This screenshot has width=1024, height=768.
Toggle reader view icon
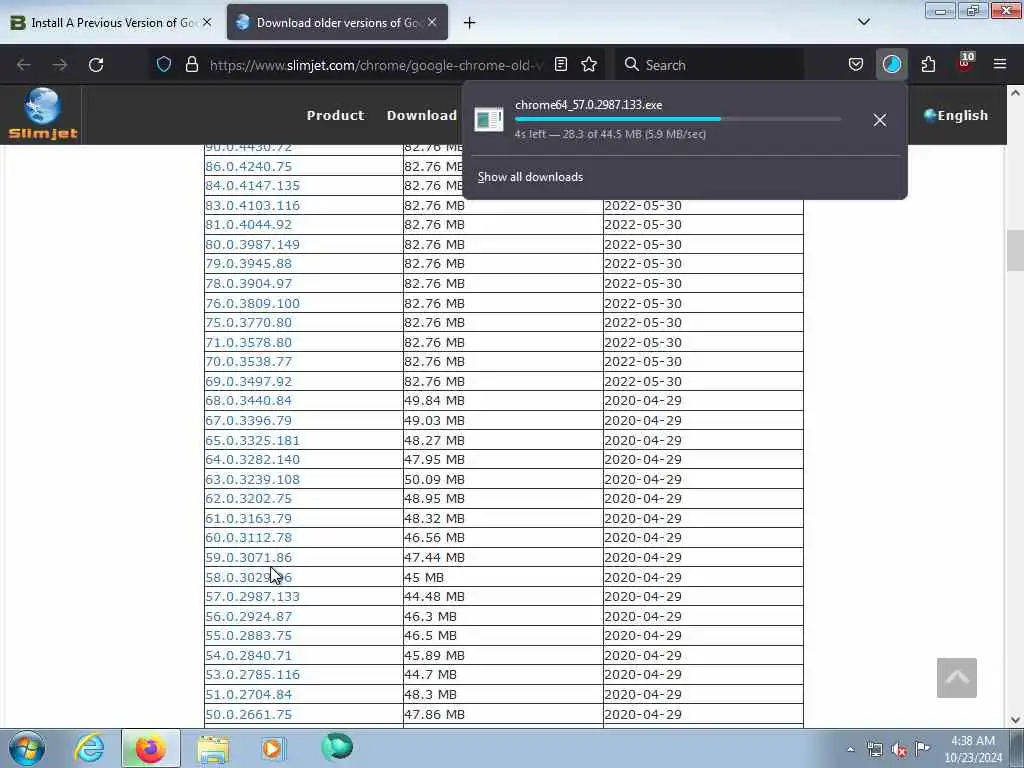coord(560,64)
